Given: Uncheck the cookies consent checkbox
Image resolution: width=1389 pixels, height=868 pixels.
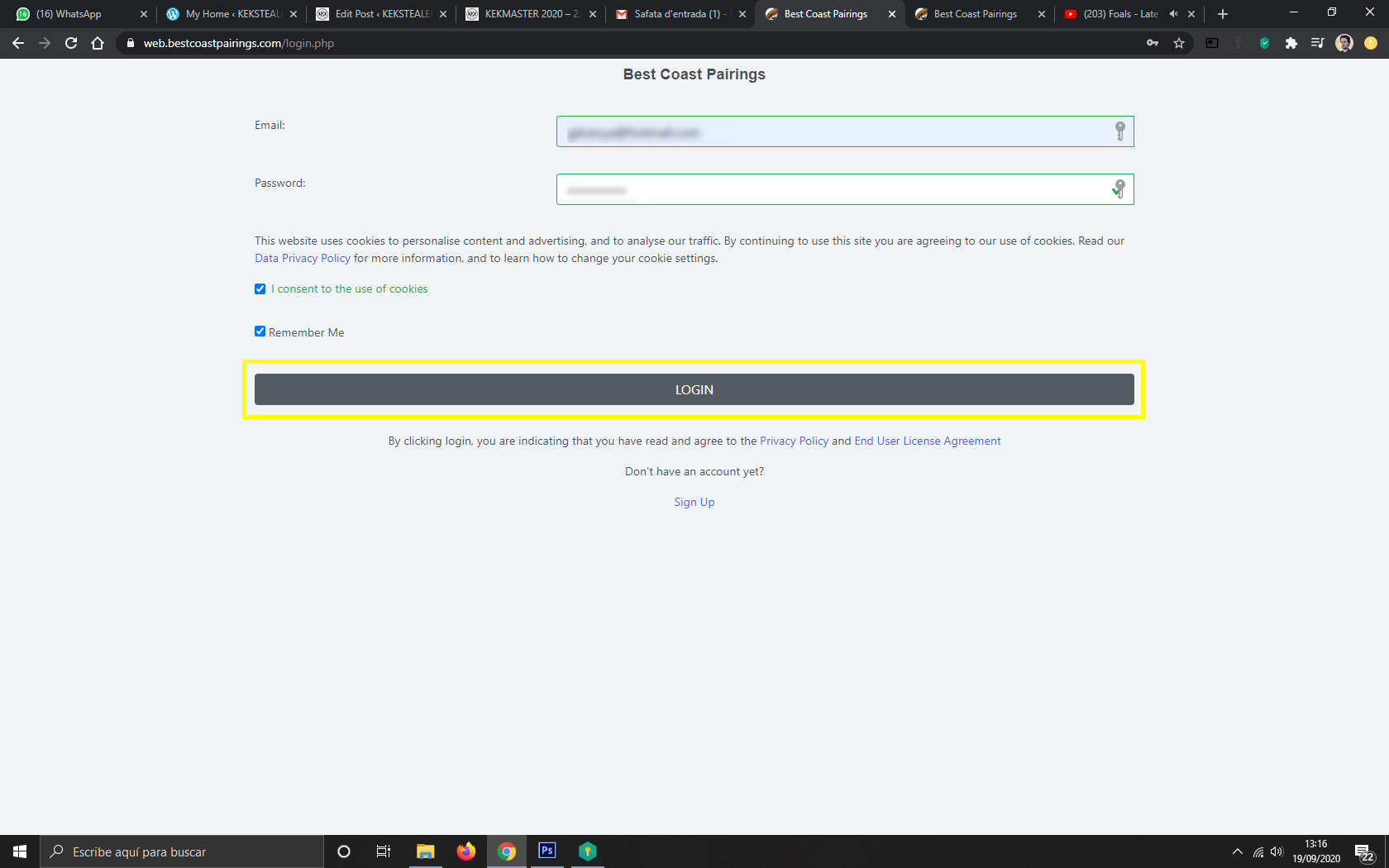Looking at the screenshot, I should coord(260,289).
